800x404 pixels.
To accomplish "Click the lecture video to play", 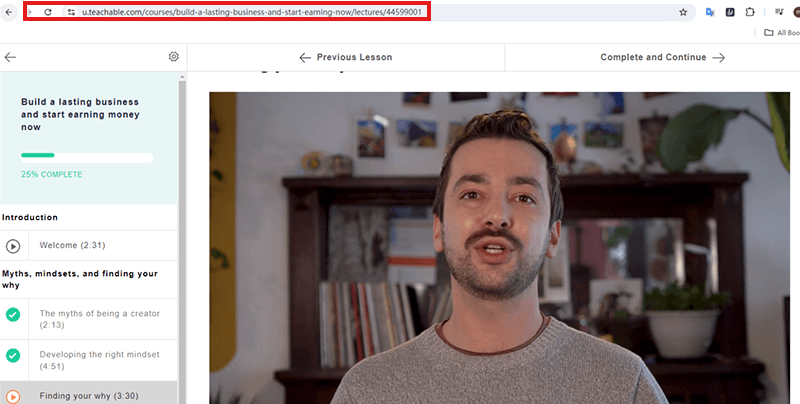I will point(499,248).
